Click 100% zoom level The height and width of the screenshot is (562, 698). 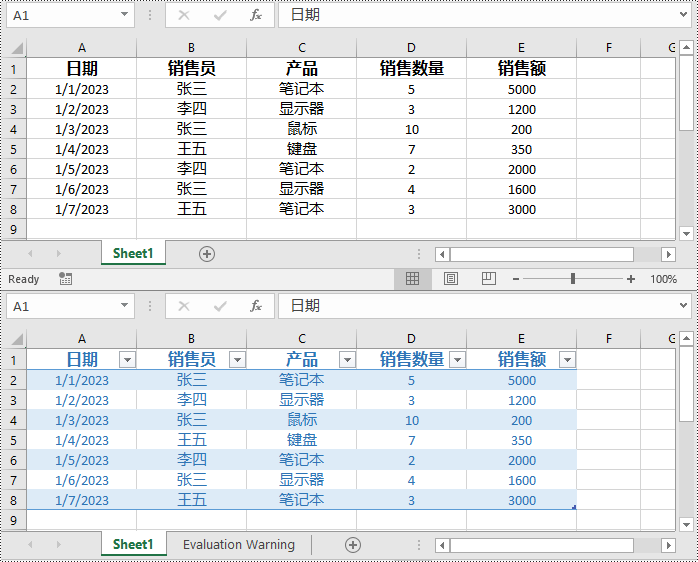coord(663,279)
